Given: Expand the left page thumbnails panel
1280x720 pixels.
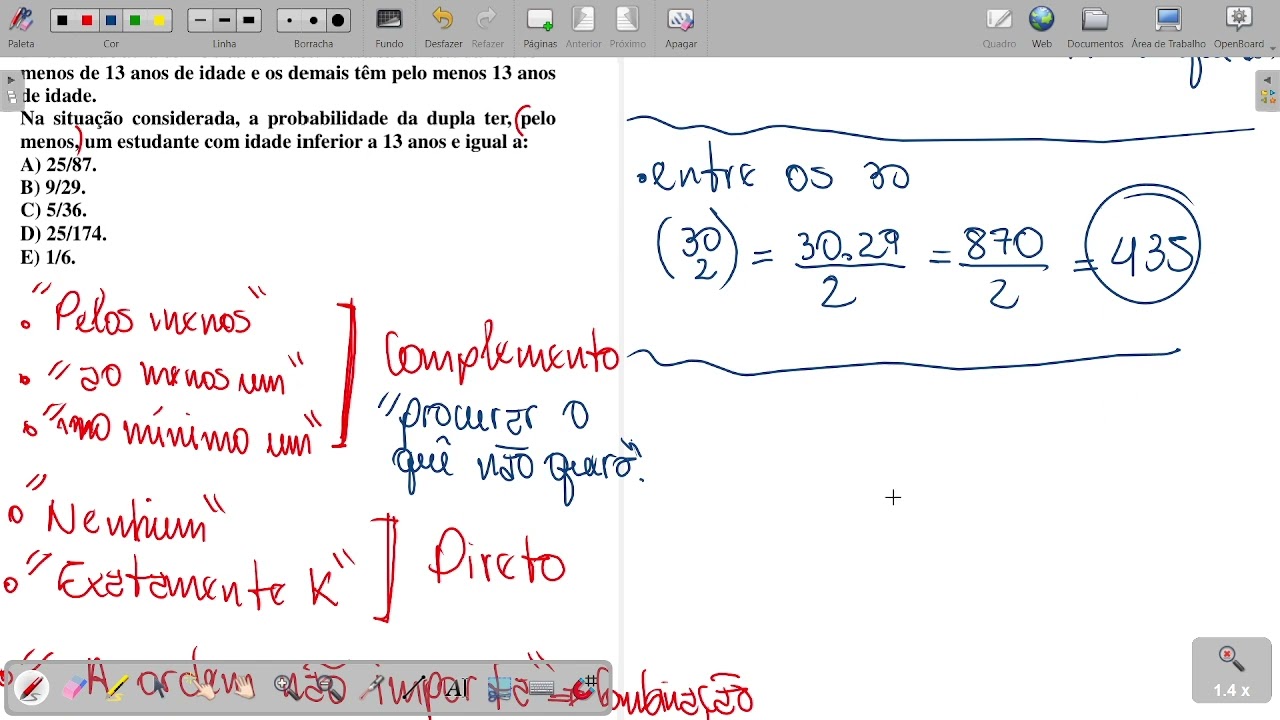Looking at the screenshot, I should (10, 89).
